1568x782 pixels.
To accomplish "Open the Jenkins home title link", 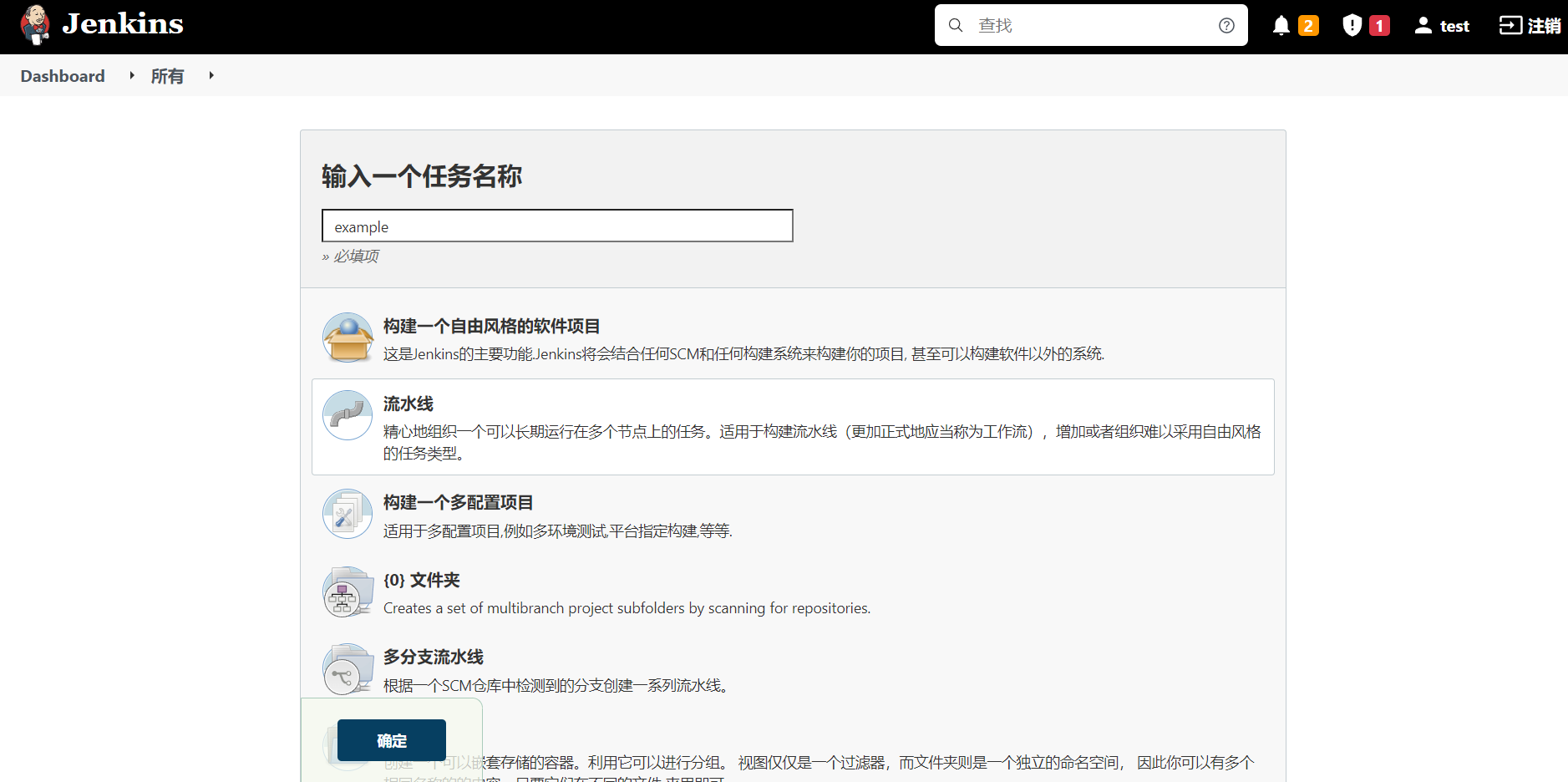I will 123,24.
